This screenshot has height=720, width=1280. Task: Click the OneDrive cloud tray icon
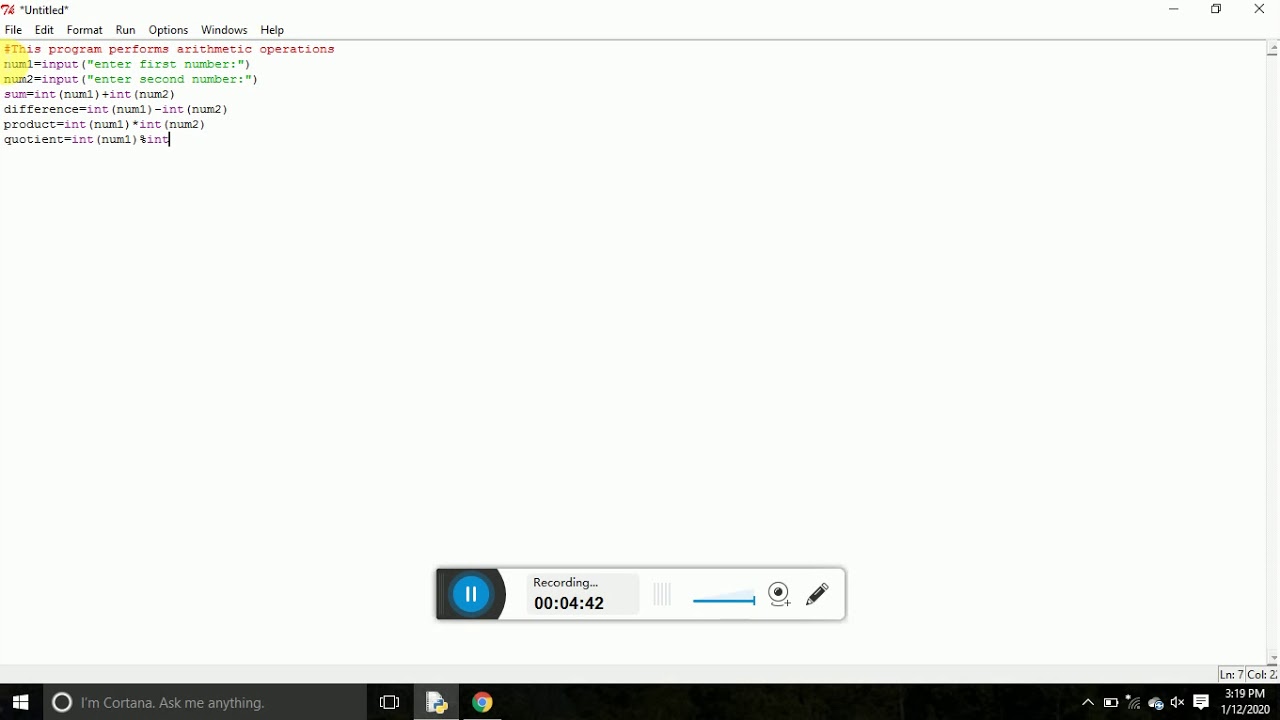[1157, 704]
